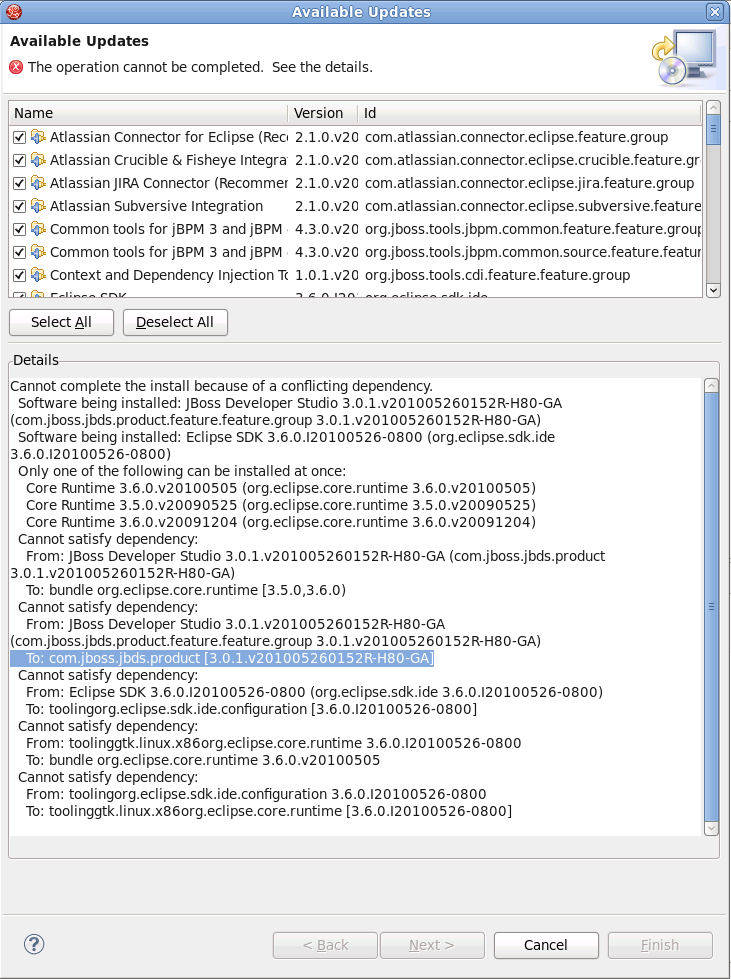Click the feature icon beside Atlassian Subversive Integration
Viewport: 731px width, 979px height.
tap(38, 206)
